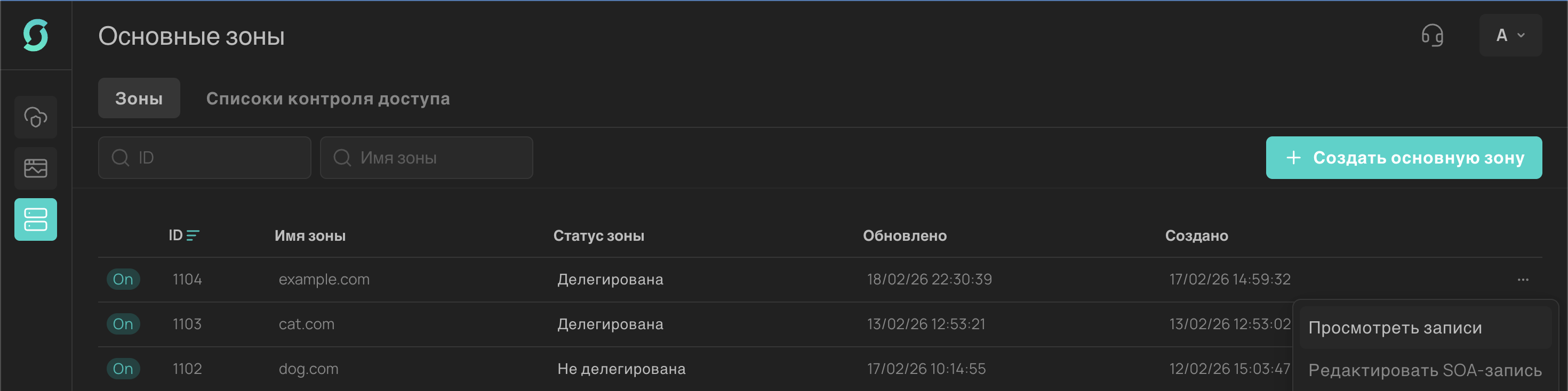1568x391 pixels.
Task: Toggle the On switch for dog.com zone
Action: [x=124, y=368]
